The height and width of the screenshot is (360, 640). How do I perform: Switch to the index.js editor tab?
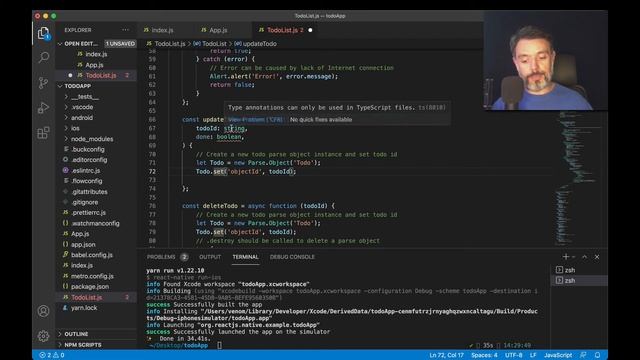162,30
